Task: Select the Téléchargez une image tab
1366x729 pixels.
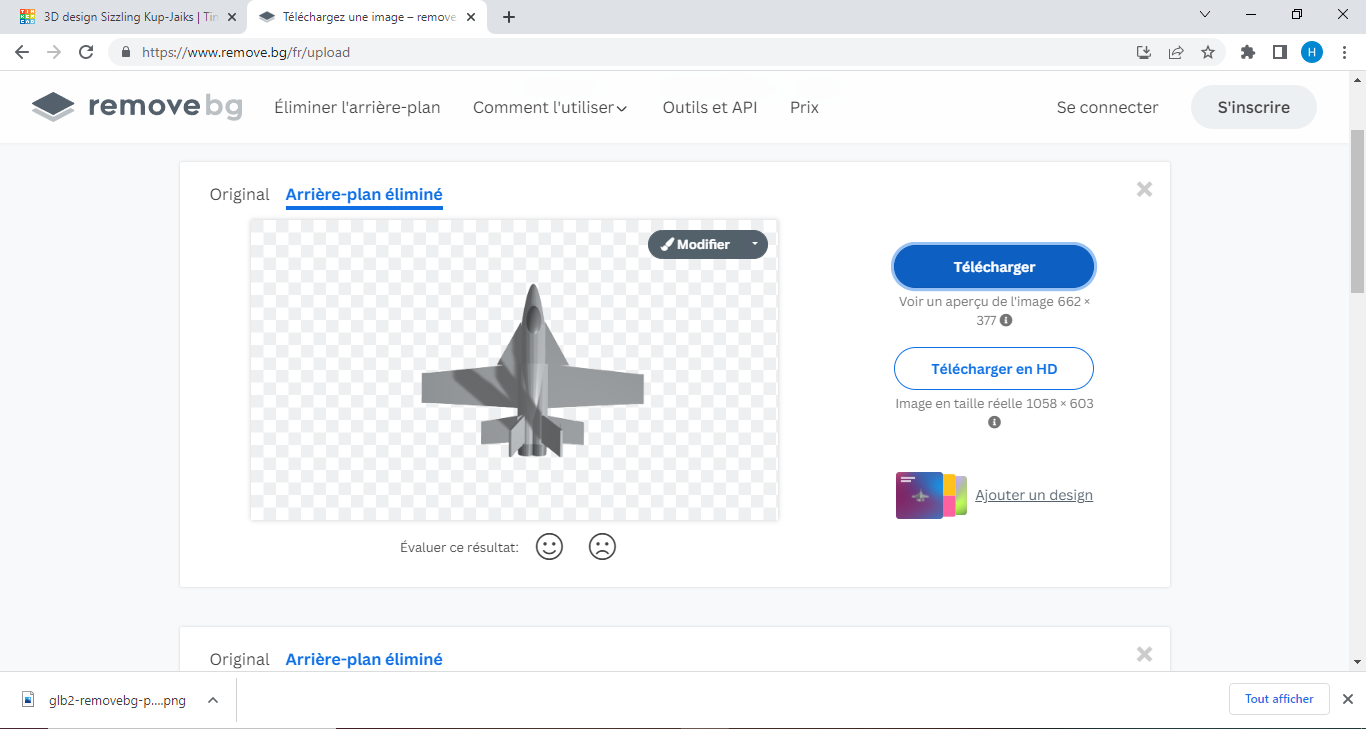Action: pos(365,17)
